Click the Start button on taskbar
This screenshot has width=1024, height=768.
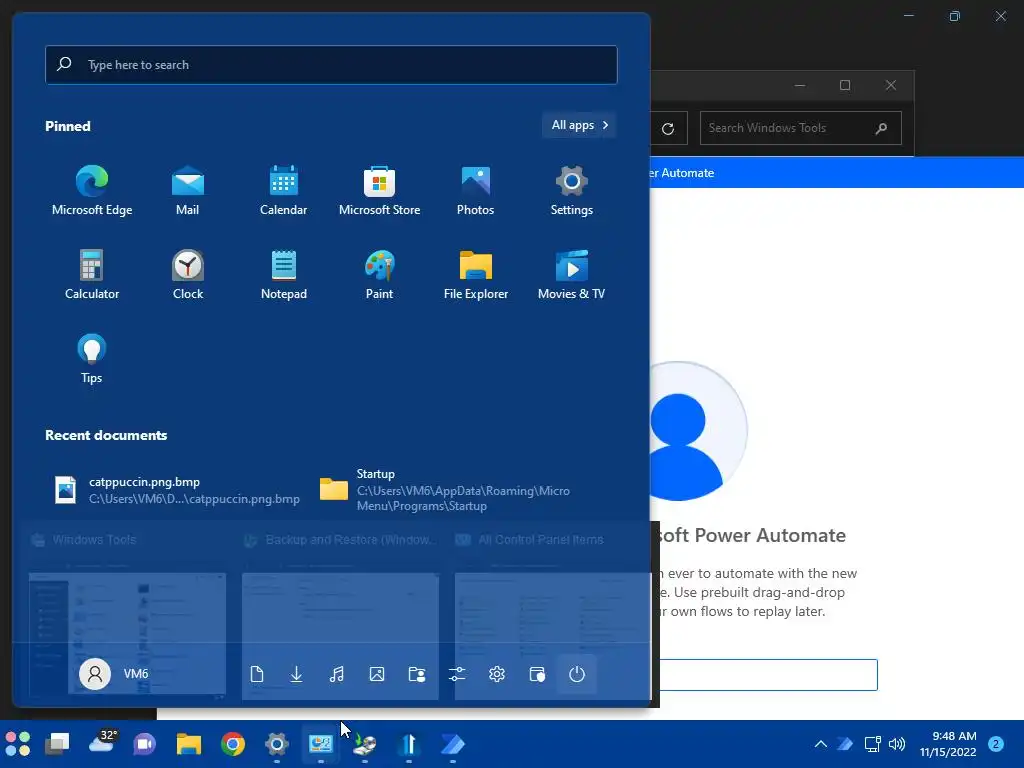[x=18, y=744]
